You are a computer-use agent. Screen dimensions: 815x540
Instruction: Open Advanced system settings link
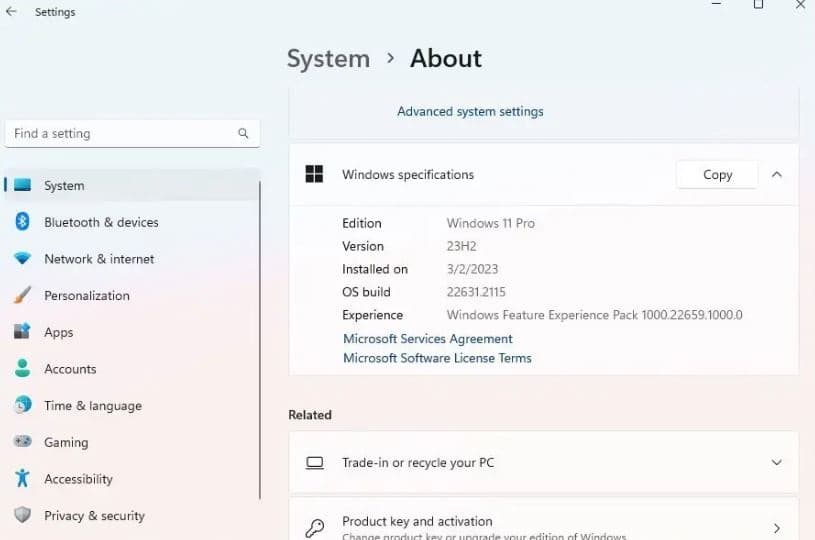point(470,112)
